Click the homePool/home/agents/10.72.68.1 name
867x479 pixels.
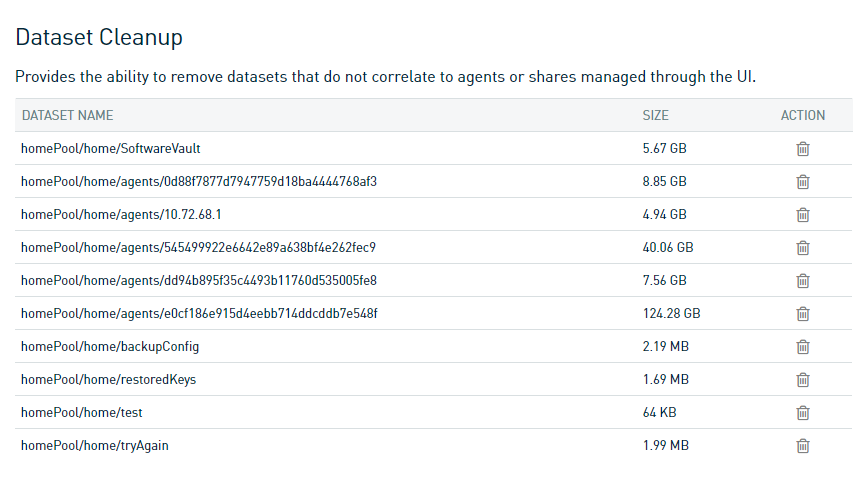[x=121, y=215]
